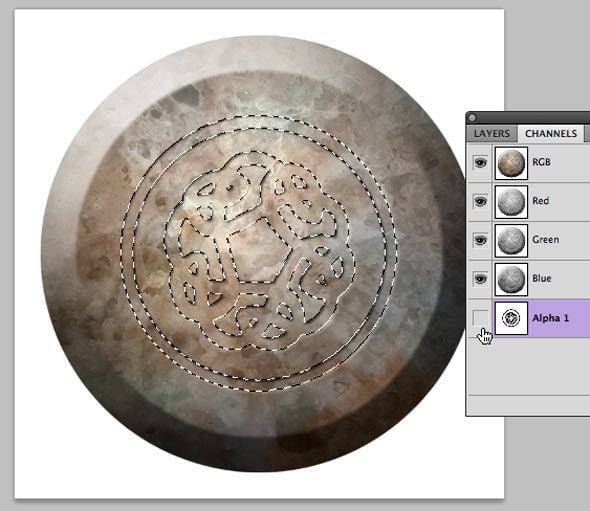Switch to the Layers tab
590x511 pixels.
[491, 134]
